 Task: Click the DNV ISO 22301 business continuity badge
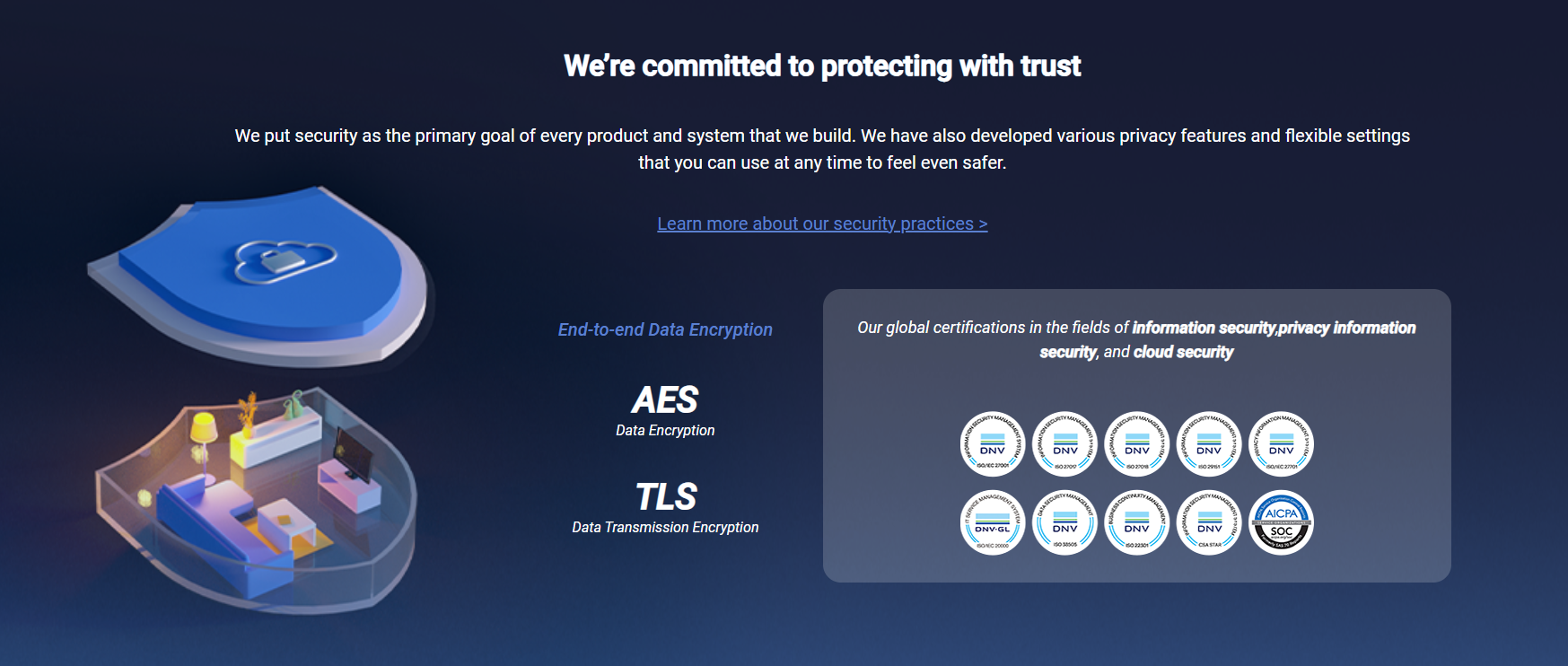1137,522
